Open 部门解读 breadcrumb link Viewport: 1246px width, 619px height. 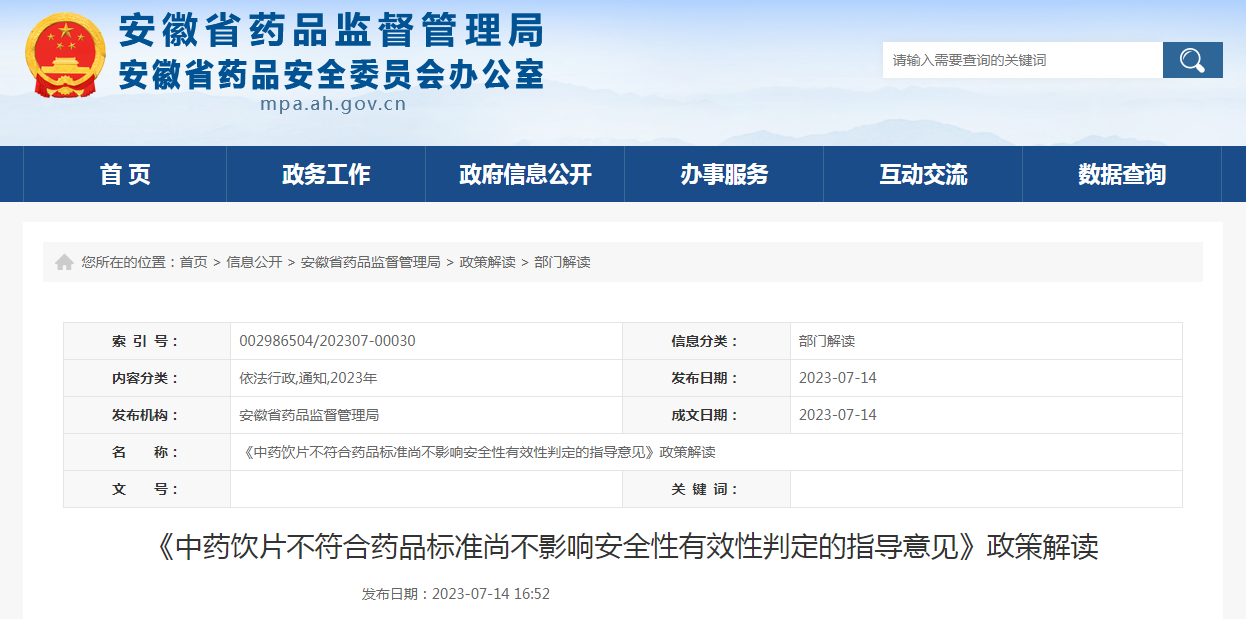pyautogui.click(x=562, y=262)
